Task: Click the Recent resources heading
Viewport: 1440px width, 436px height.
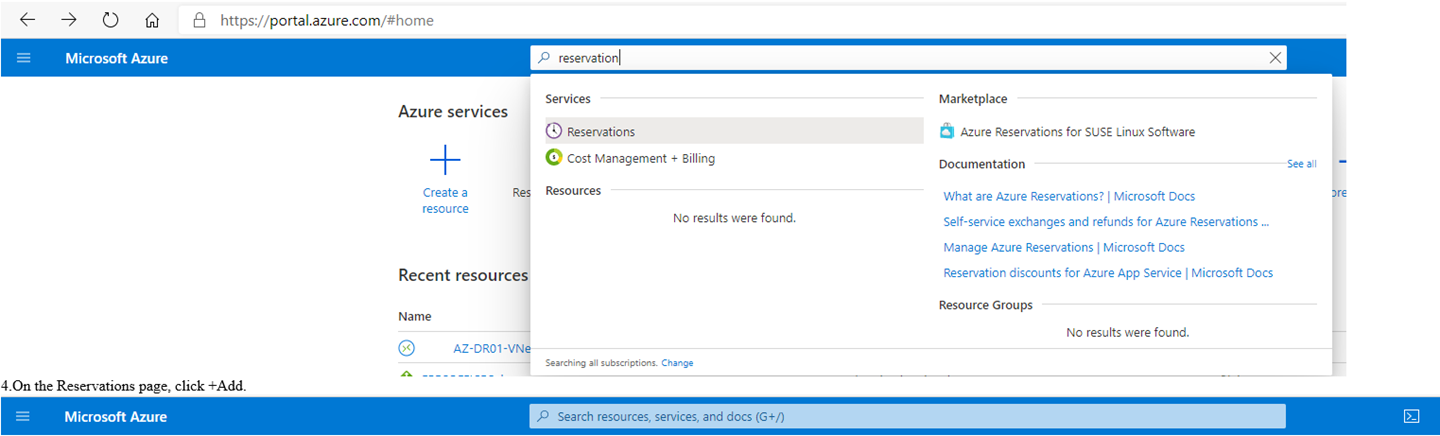Action: (463, 275)
